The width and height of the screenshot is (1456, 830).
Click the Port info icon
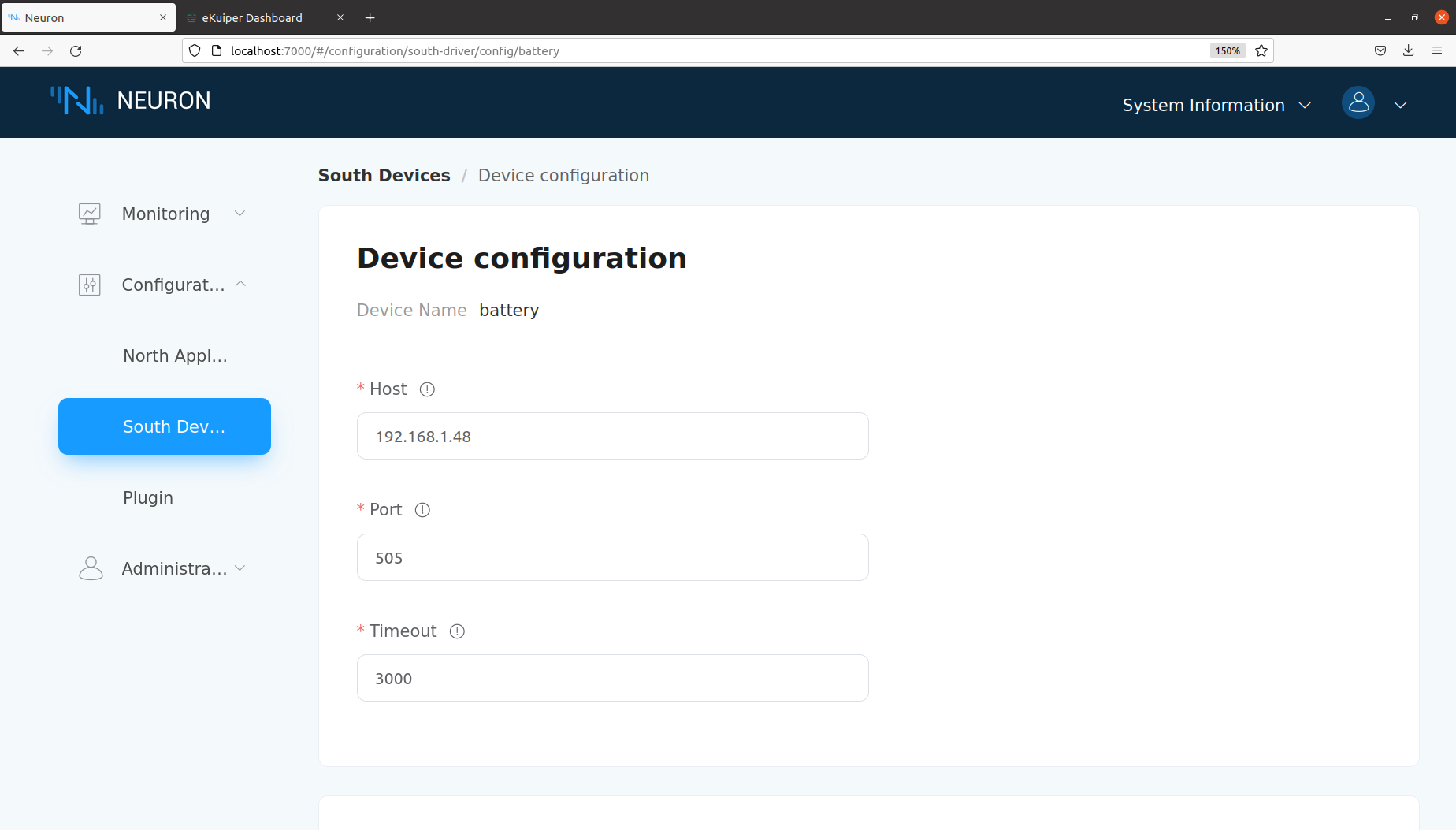tap(422, 510)
